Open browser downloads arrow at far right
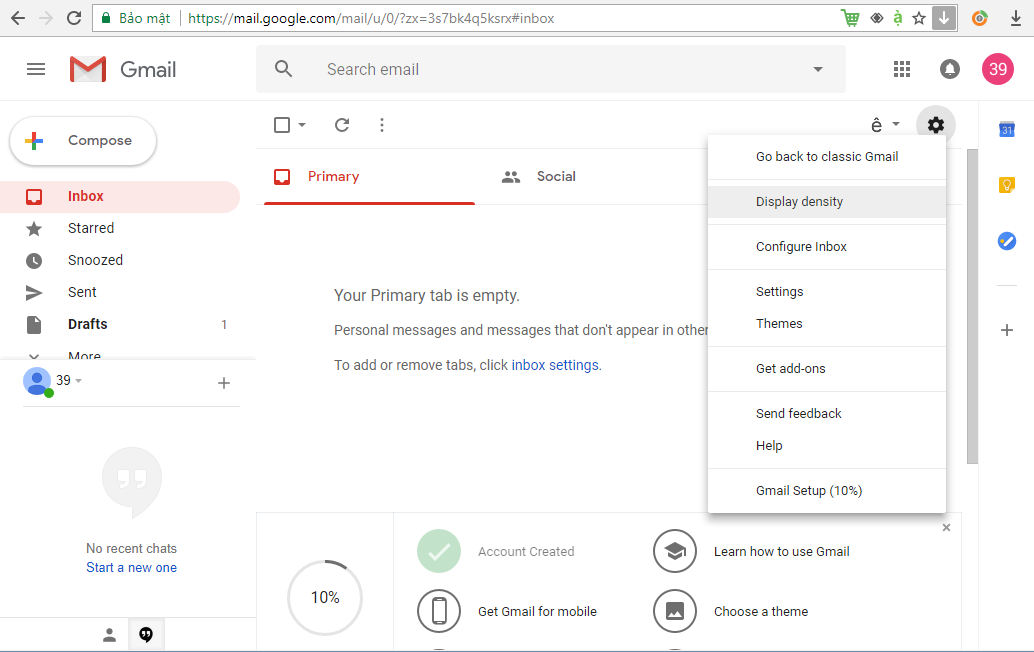Image resolution: width=1034 pixels, height=652 pixels. pos(1016,18)
